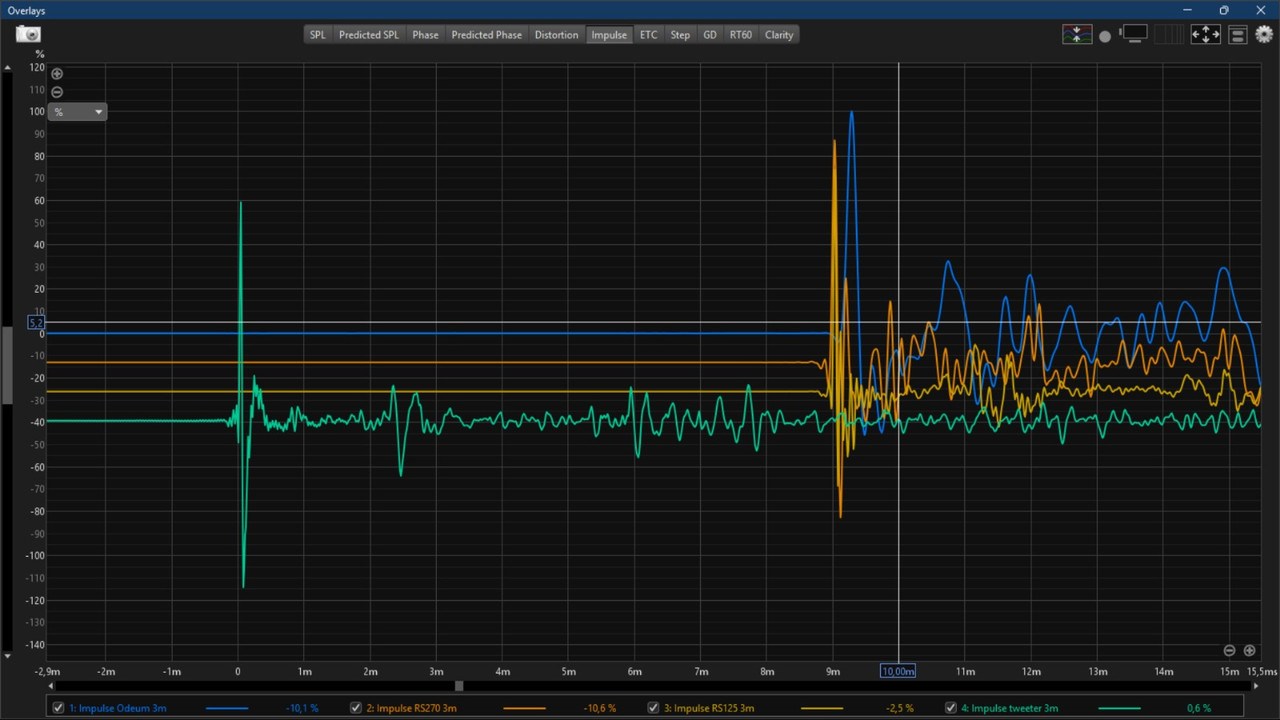Viewport: 1280px width, 720px height.
Task: Open the Predicted Phase tab
Action: click(486, 34)
